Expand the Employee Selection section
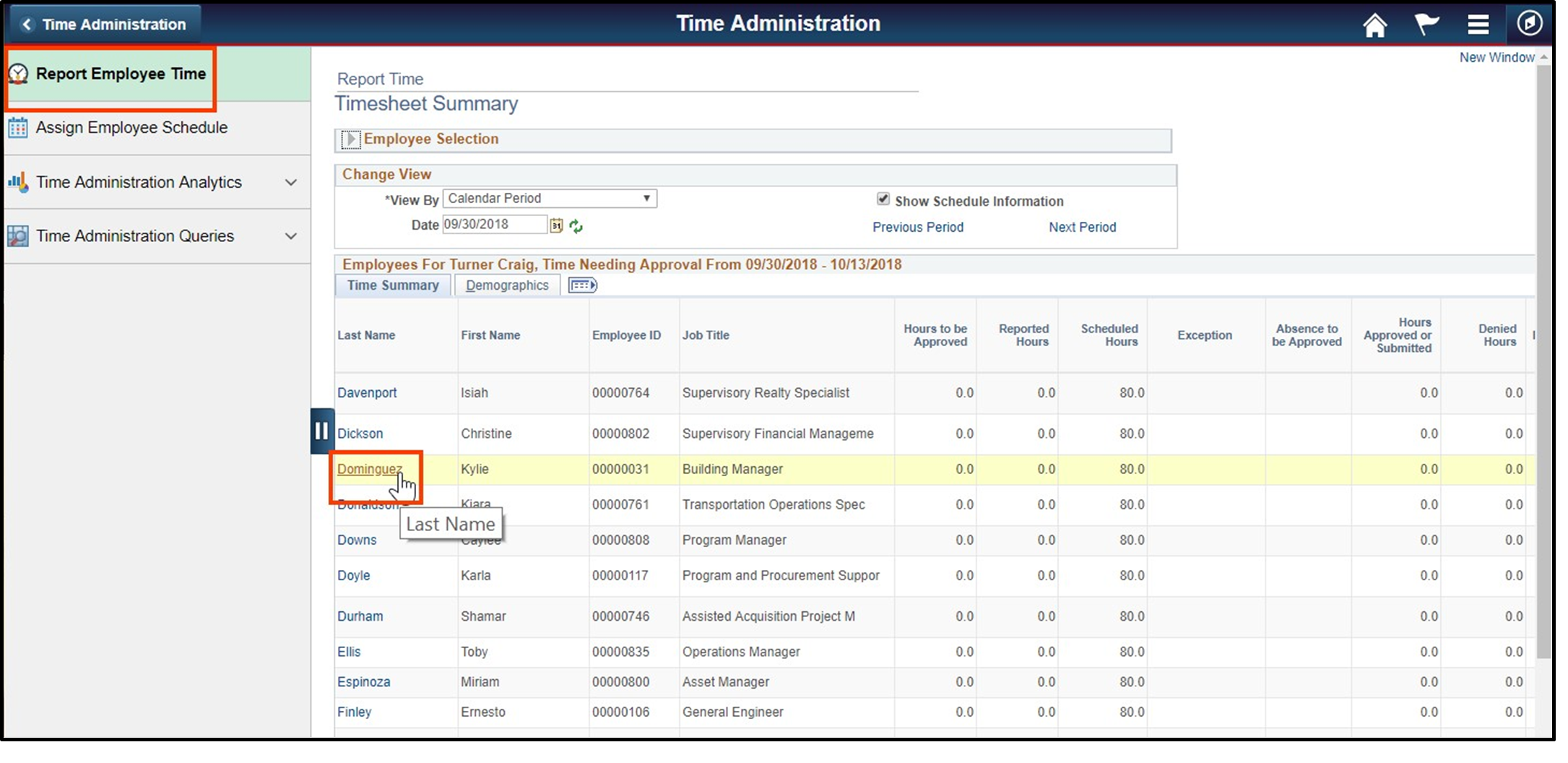This screenshot has width=1568, height=763. [352, 139]
